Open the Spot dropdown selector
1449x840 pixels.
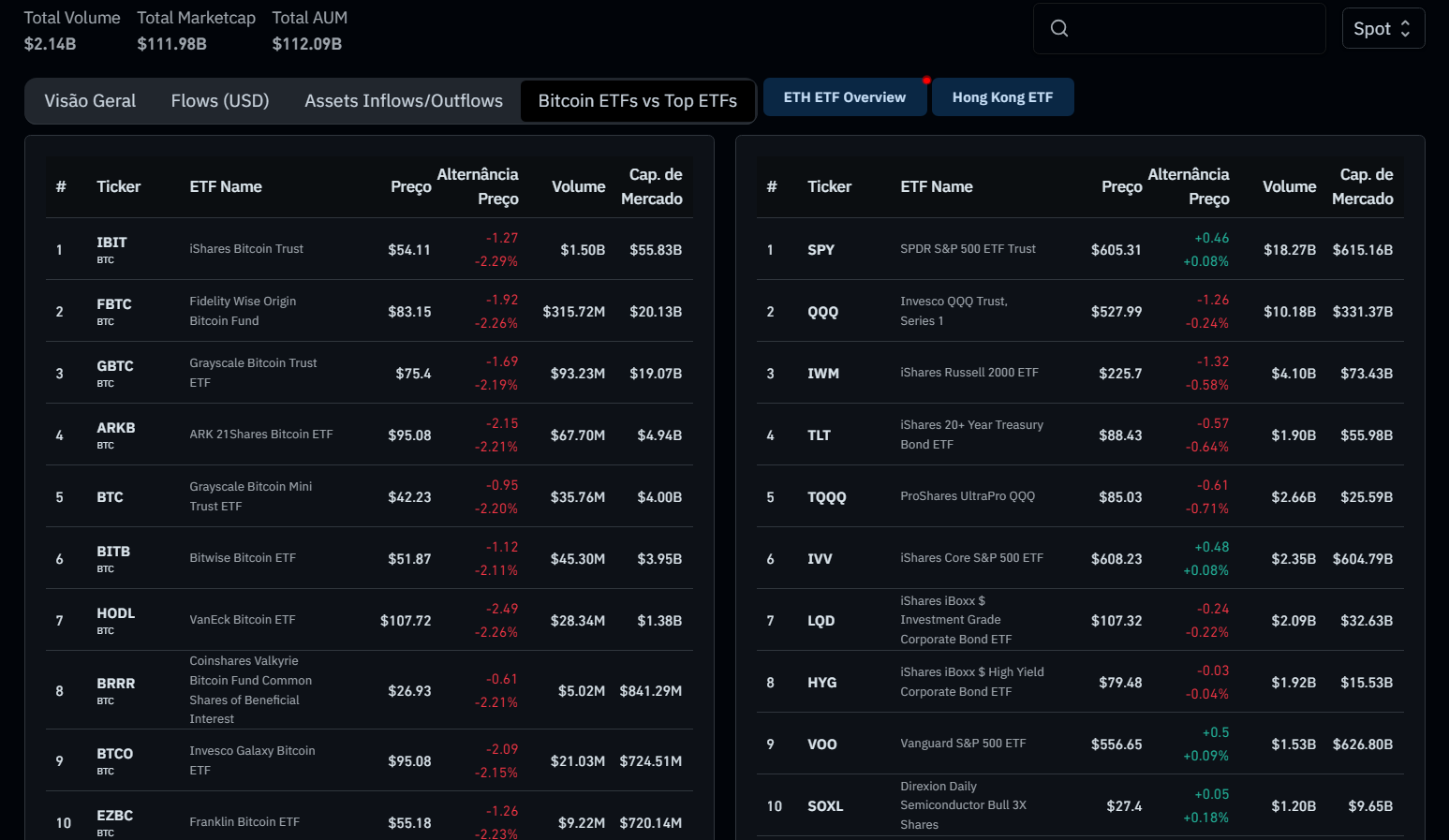coord(1382,28)
